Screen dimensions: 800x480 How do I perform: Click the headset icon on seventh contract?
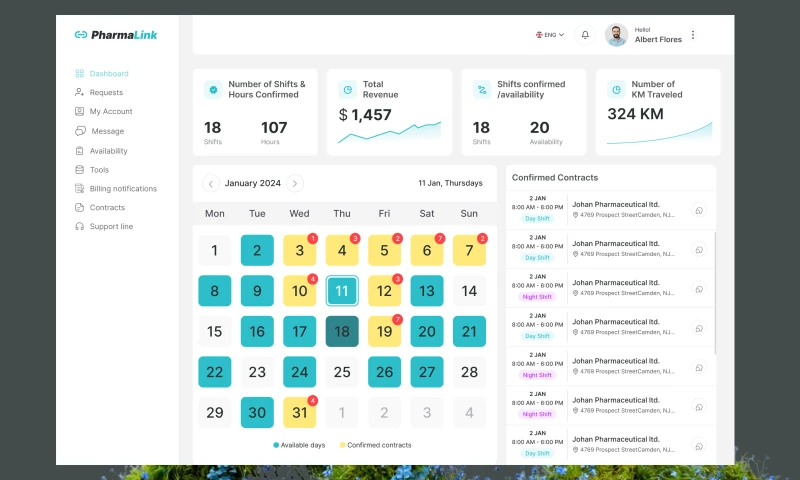699,446
